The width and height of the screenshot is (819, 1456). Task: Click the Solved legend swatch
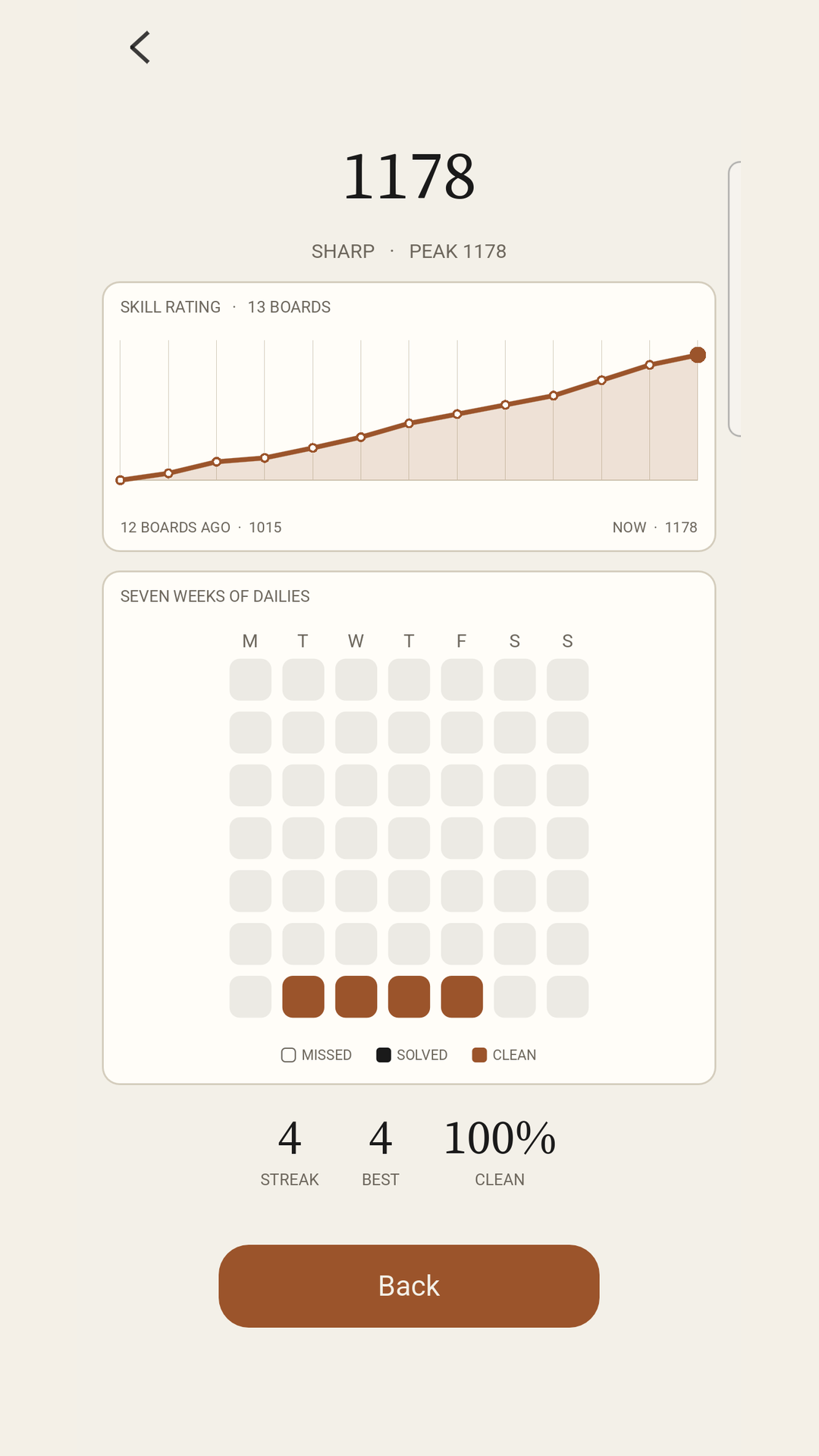tap(384, 1055)
